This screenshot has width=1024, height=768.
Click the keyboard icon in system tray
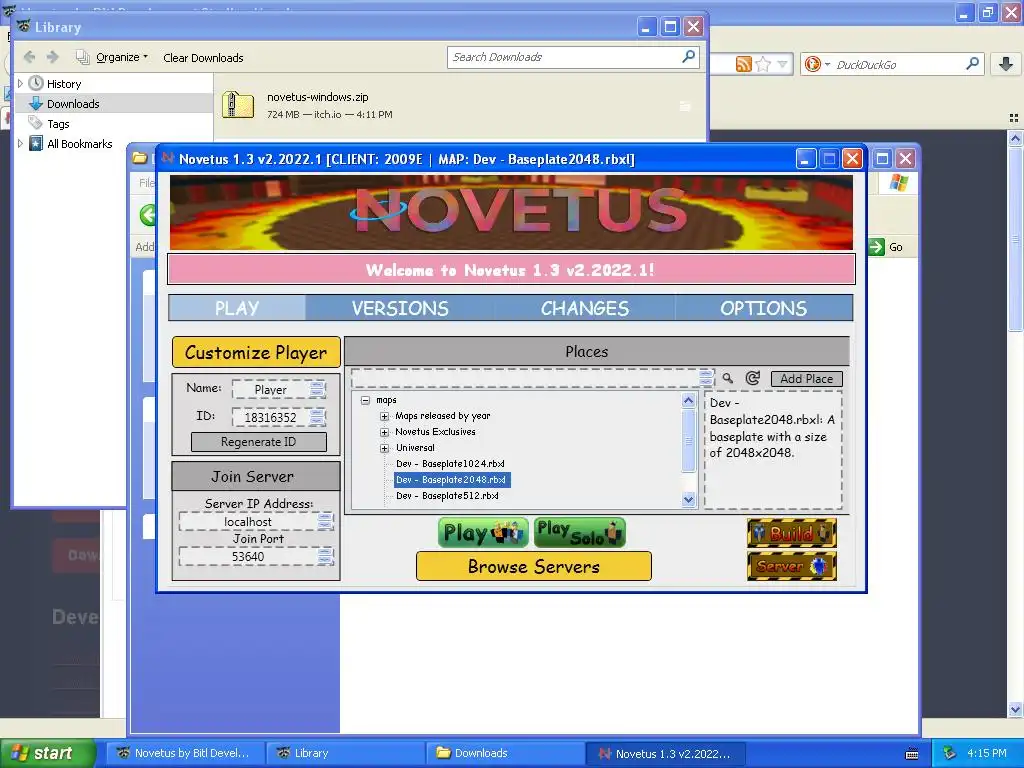pos(912,754)
